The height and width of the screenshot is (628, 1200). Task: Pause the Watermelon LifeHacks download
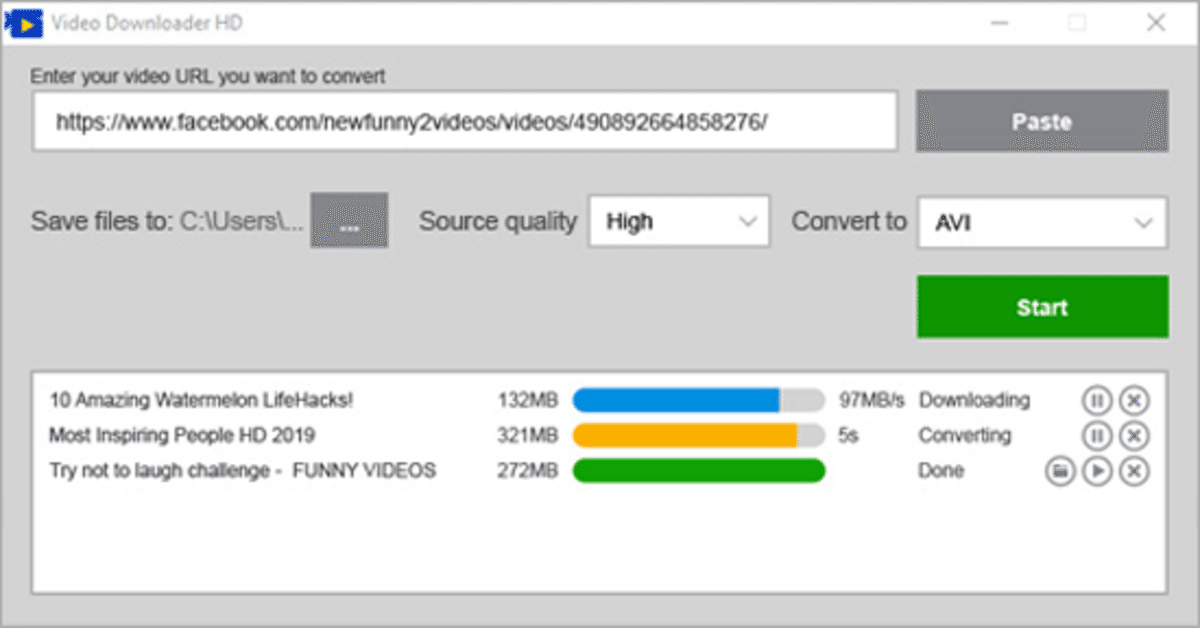[1097, 401]
